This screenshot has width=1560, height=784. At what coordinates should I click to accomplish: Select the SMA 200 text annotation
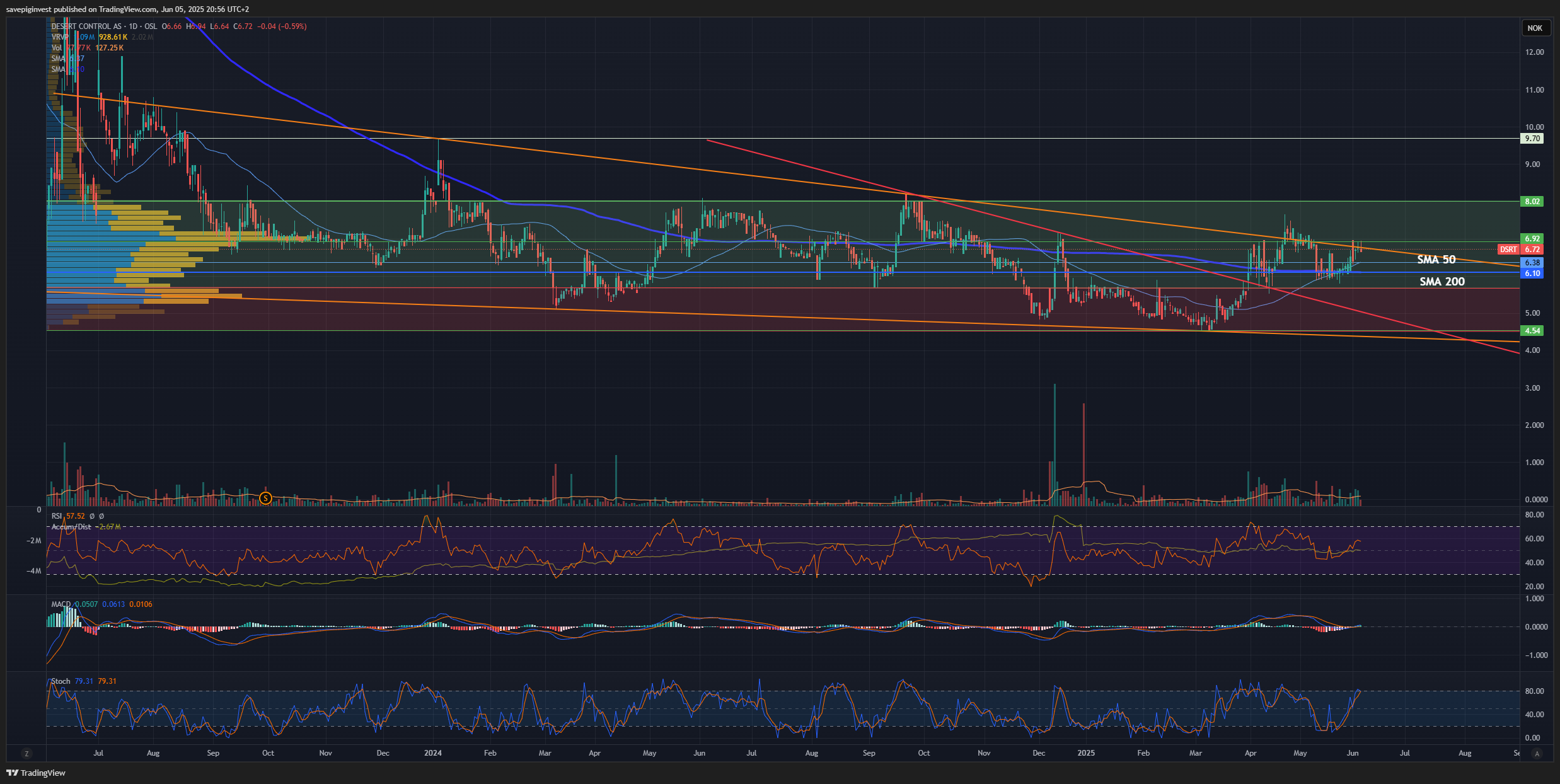[x=1442, y=282]
